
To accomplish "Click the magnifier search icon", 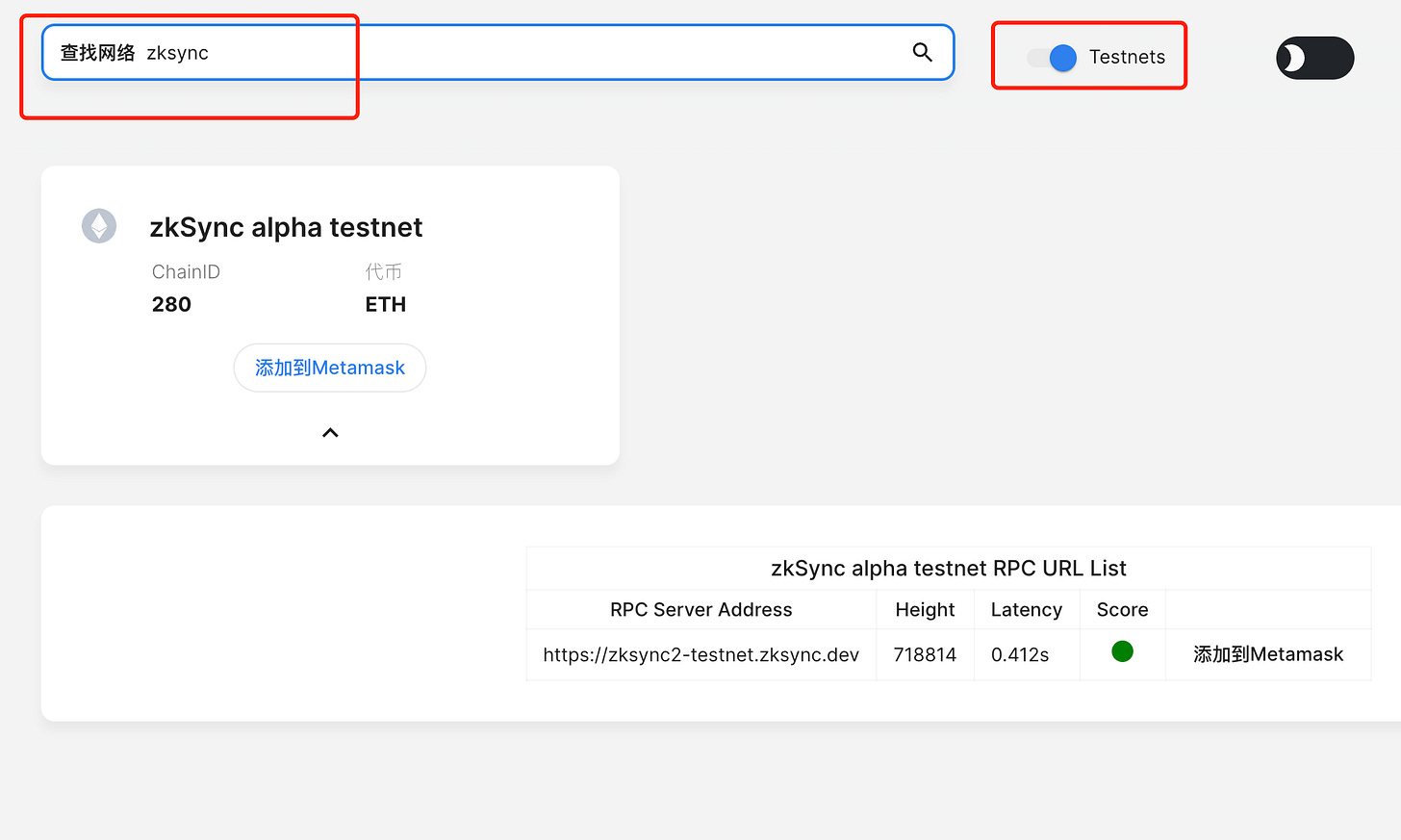I will (x=922, y=53).
